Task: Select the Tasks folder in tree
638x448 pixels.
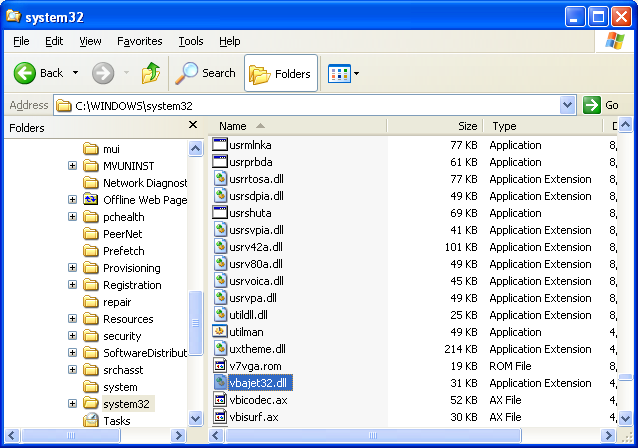Action: click(107, 420)
